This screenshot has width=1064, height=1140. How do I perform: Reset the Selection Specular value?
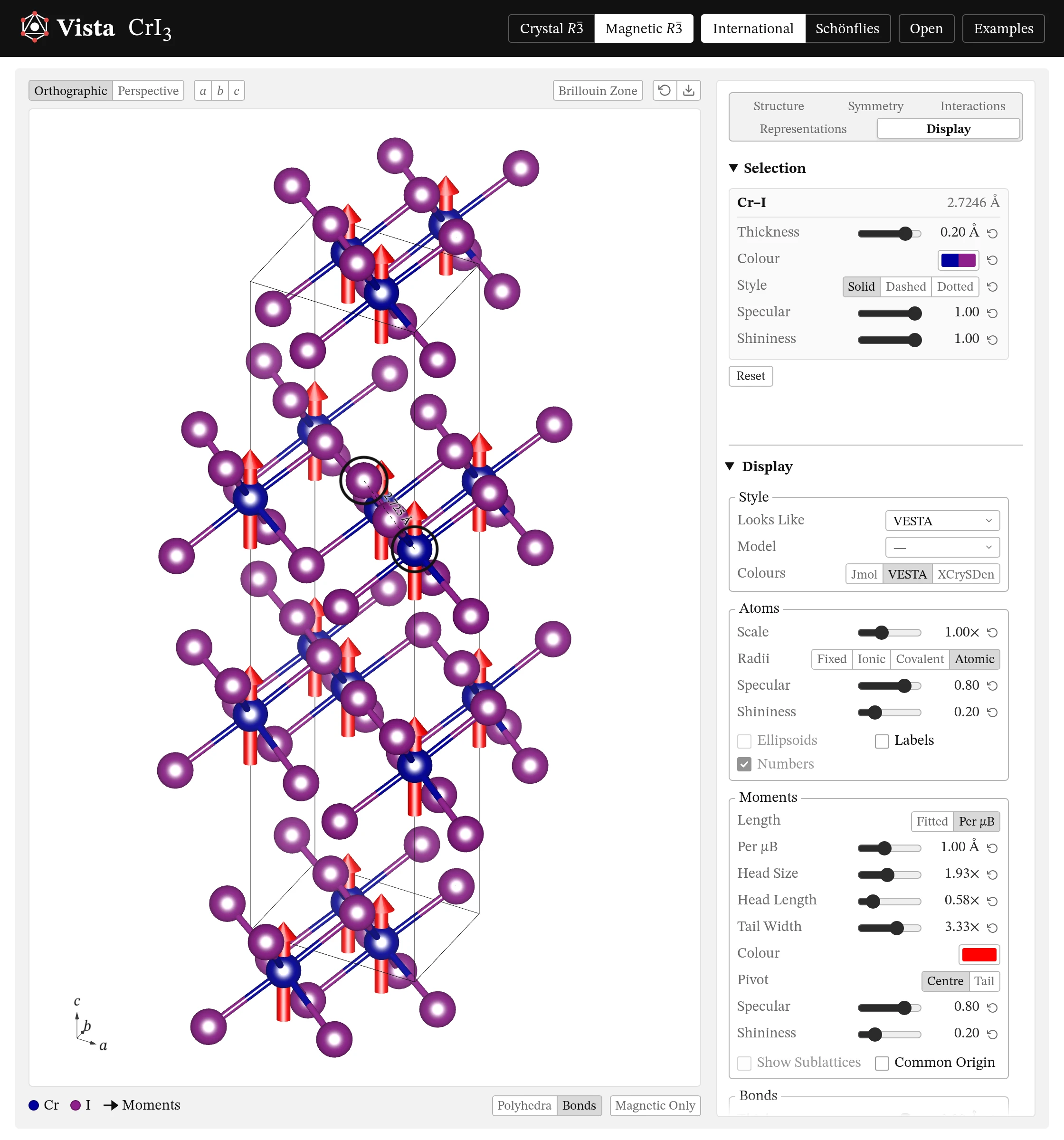(x=992, y=313)
